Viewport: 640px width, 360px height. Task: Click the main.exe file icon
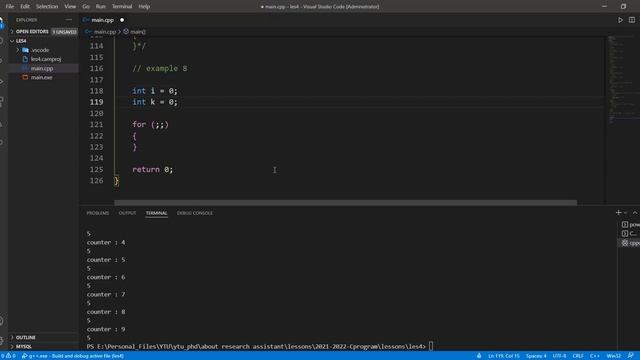click(25, 77)
